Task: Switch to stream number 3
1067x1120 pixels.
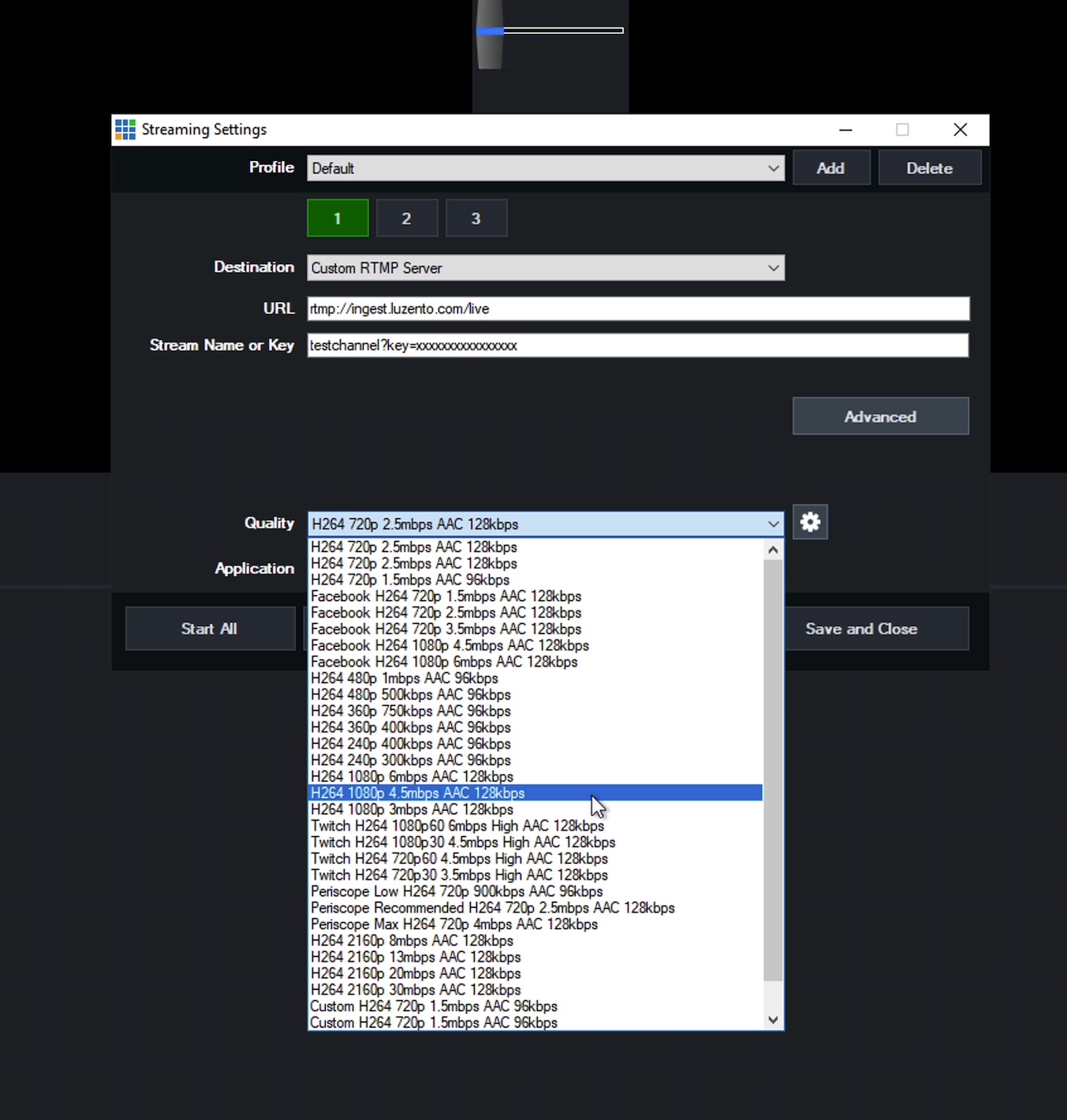Action: tap(476, 218)
